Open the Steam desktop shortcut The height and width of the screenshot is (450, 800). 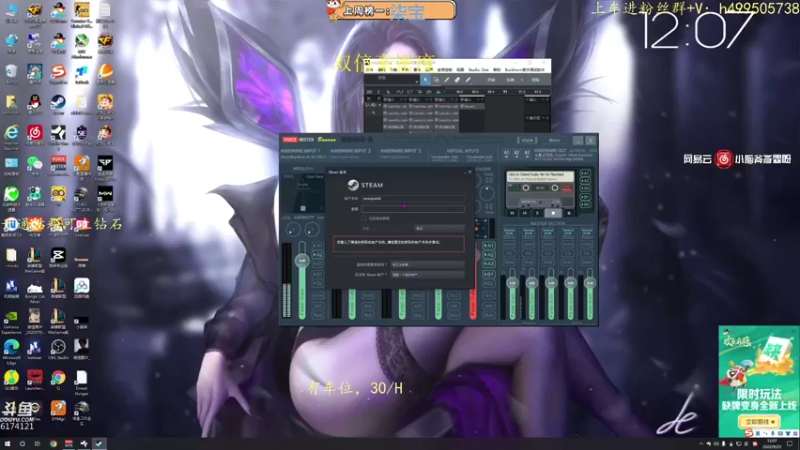click(x=58, y=105)
